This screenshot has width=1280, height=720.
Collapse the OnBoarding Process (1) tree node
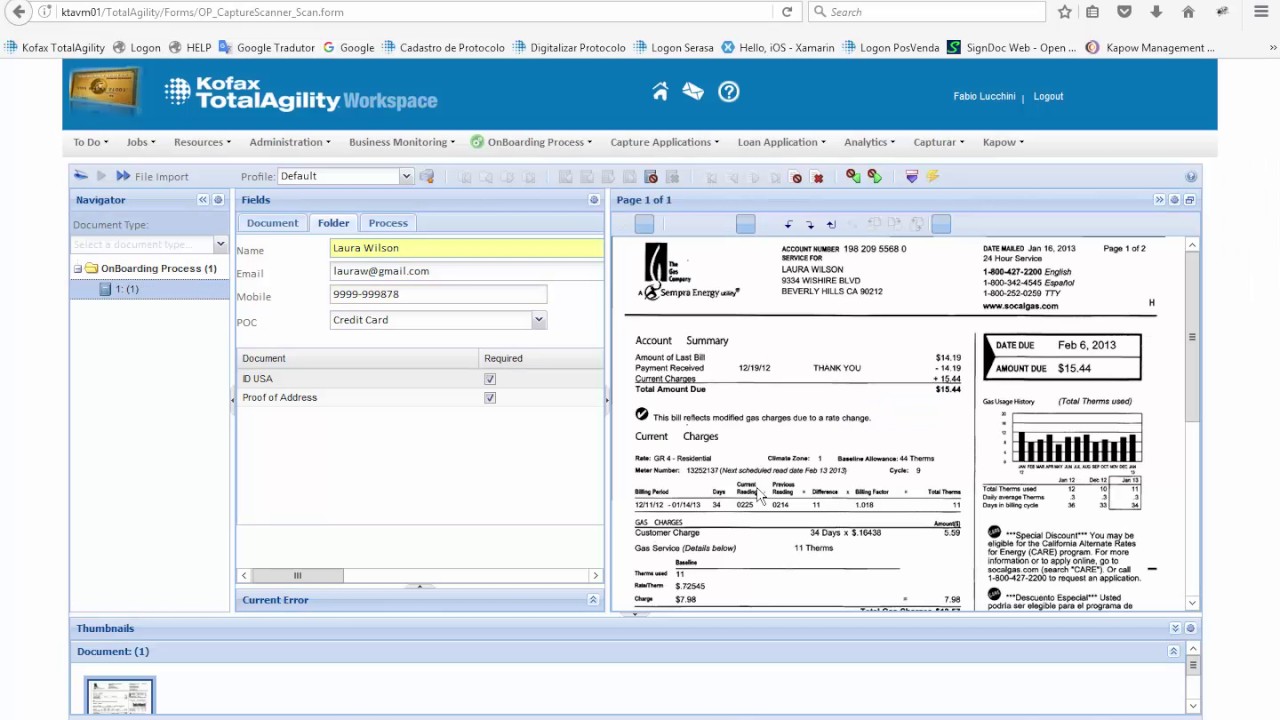click(x=78, y=269)
